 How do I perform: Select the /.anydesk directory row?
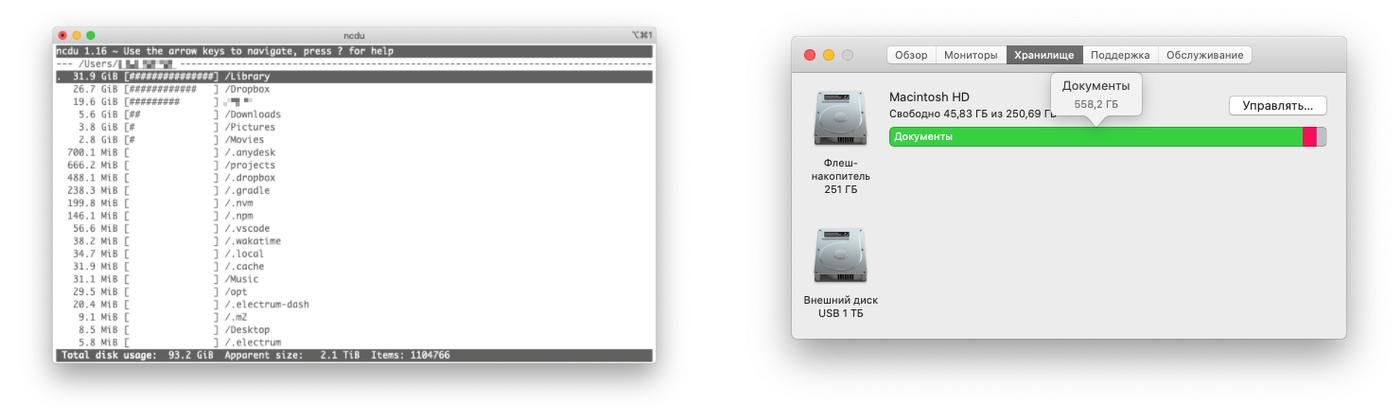(x=249, y=152)
